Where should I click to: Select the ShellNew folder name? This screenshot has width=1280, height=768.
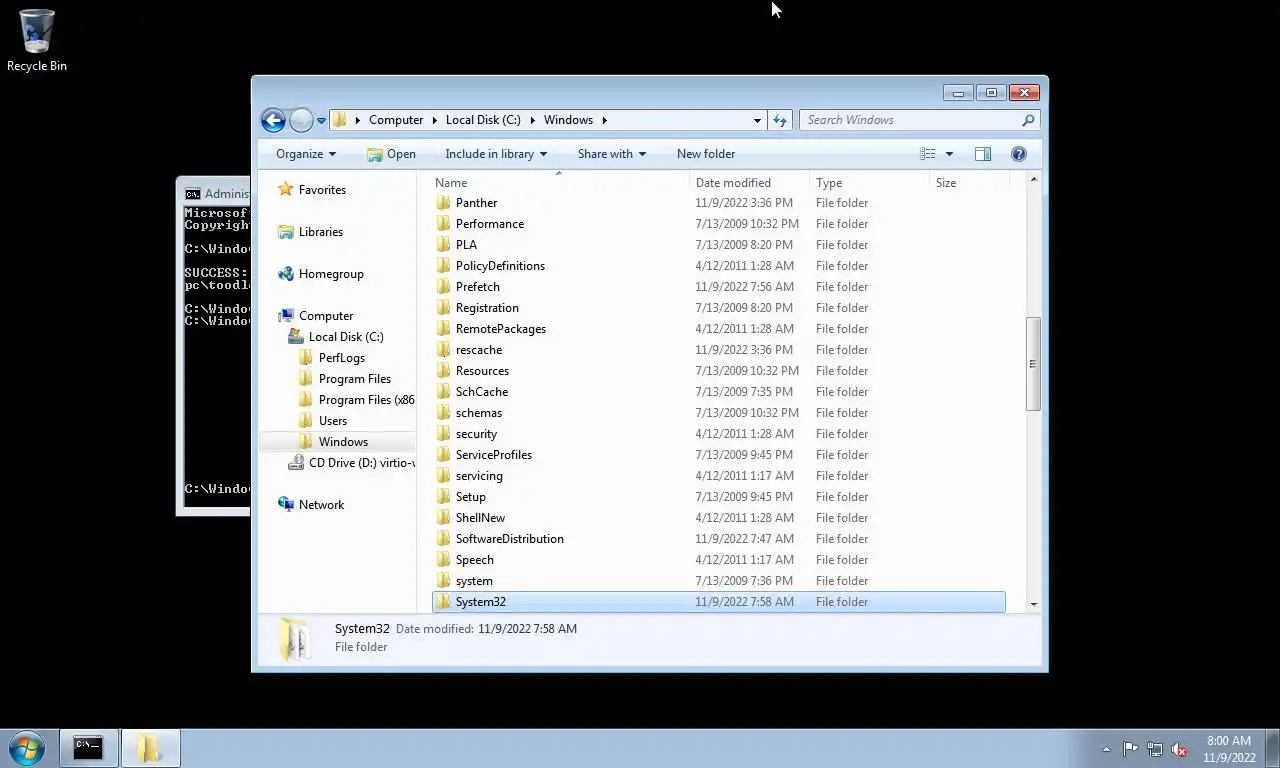point(480,518)
